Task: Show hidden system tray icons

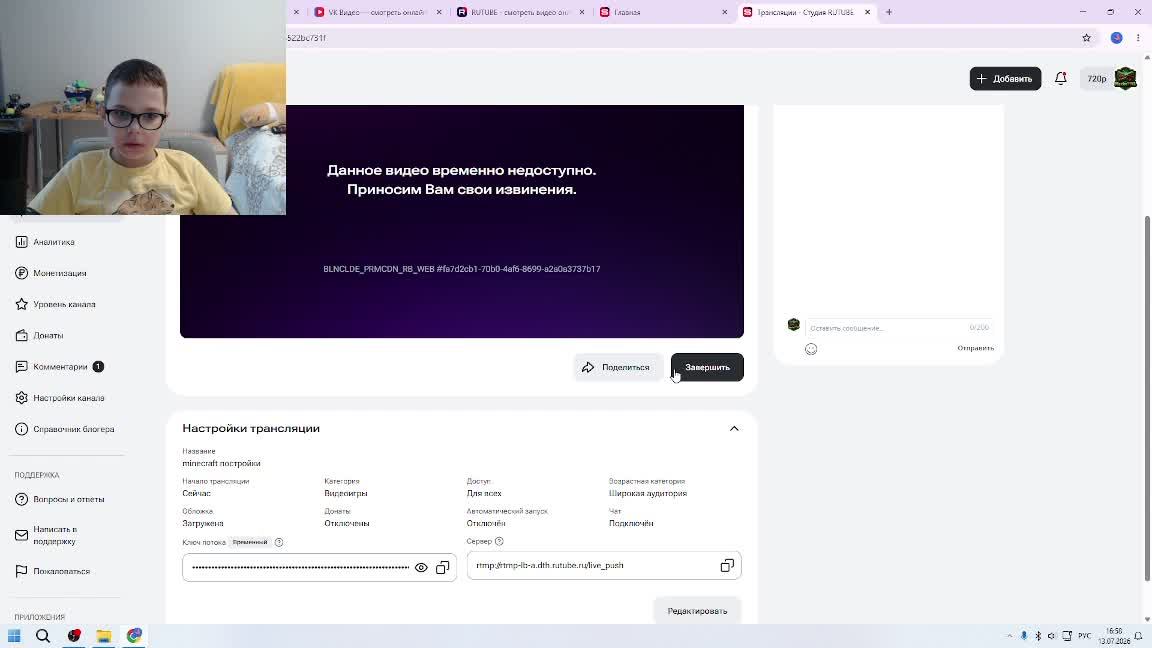Action: [1009, 636]
